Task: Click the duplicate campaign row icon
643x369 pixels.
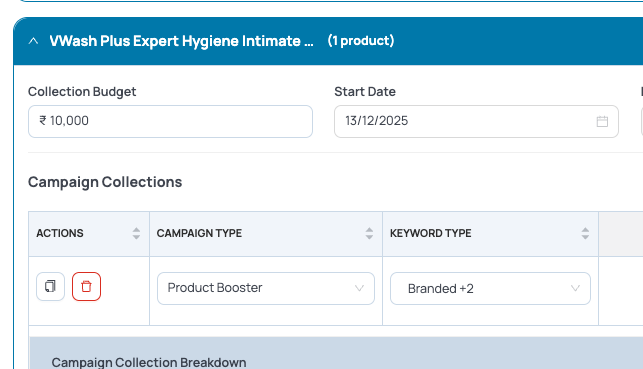Action: [x=50, y=286]
